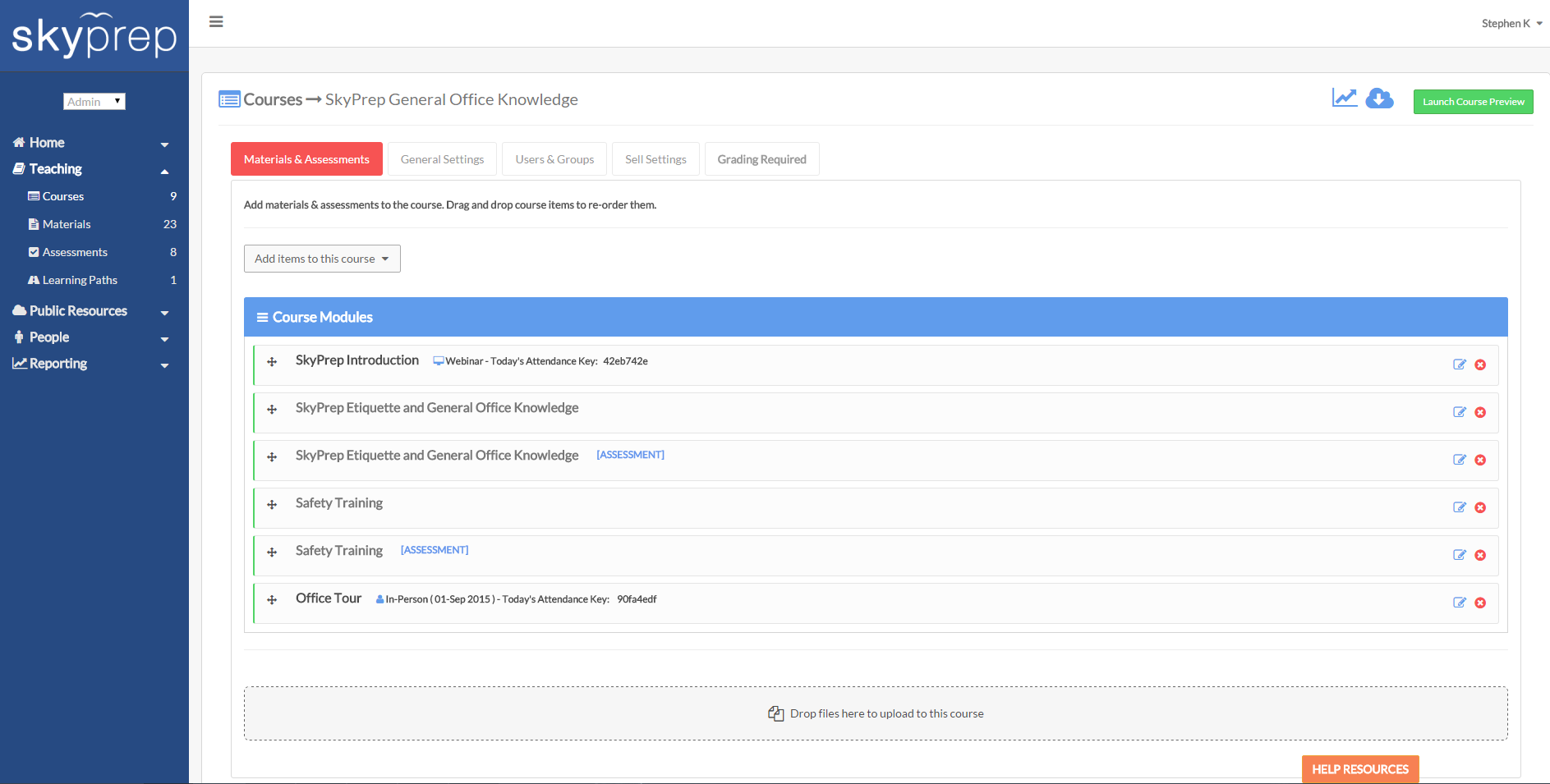Click the webinar attendance key 42eb742e
Viewport: 1550px width, 784px height.
625,361
